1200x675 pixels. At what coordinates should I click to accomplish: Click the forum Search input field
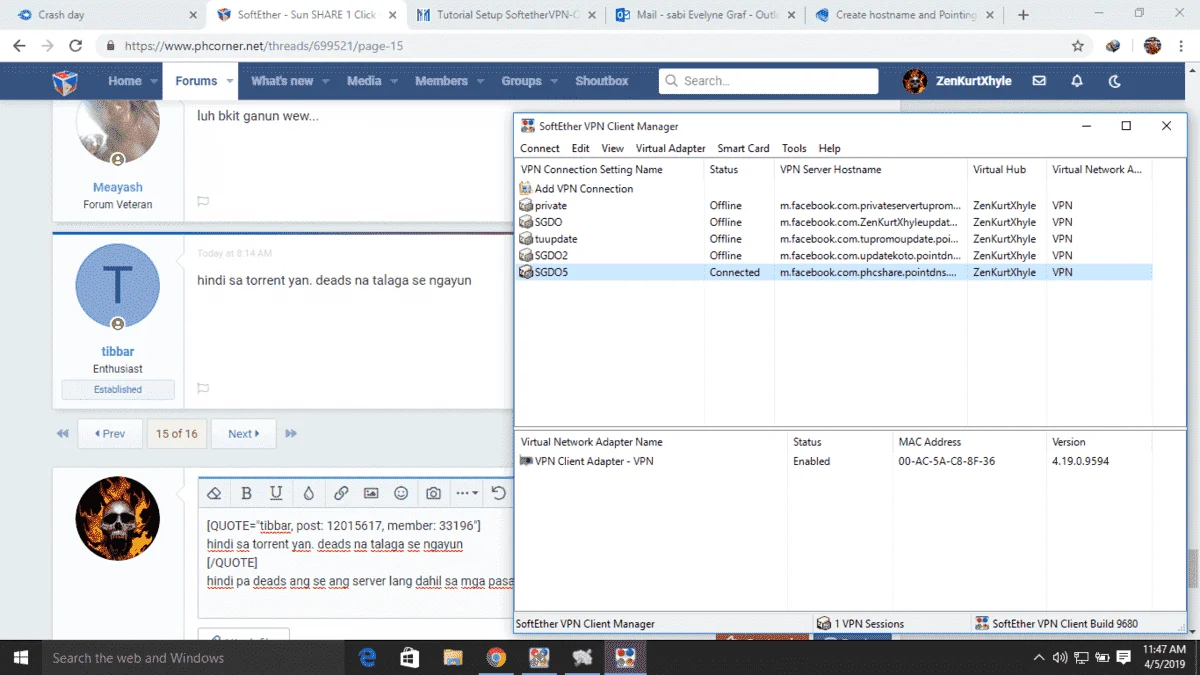[767, 81]
